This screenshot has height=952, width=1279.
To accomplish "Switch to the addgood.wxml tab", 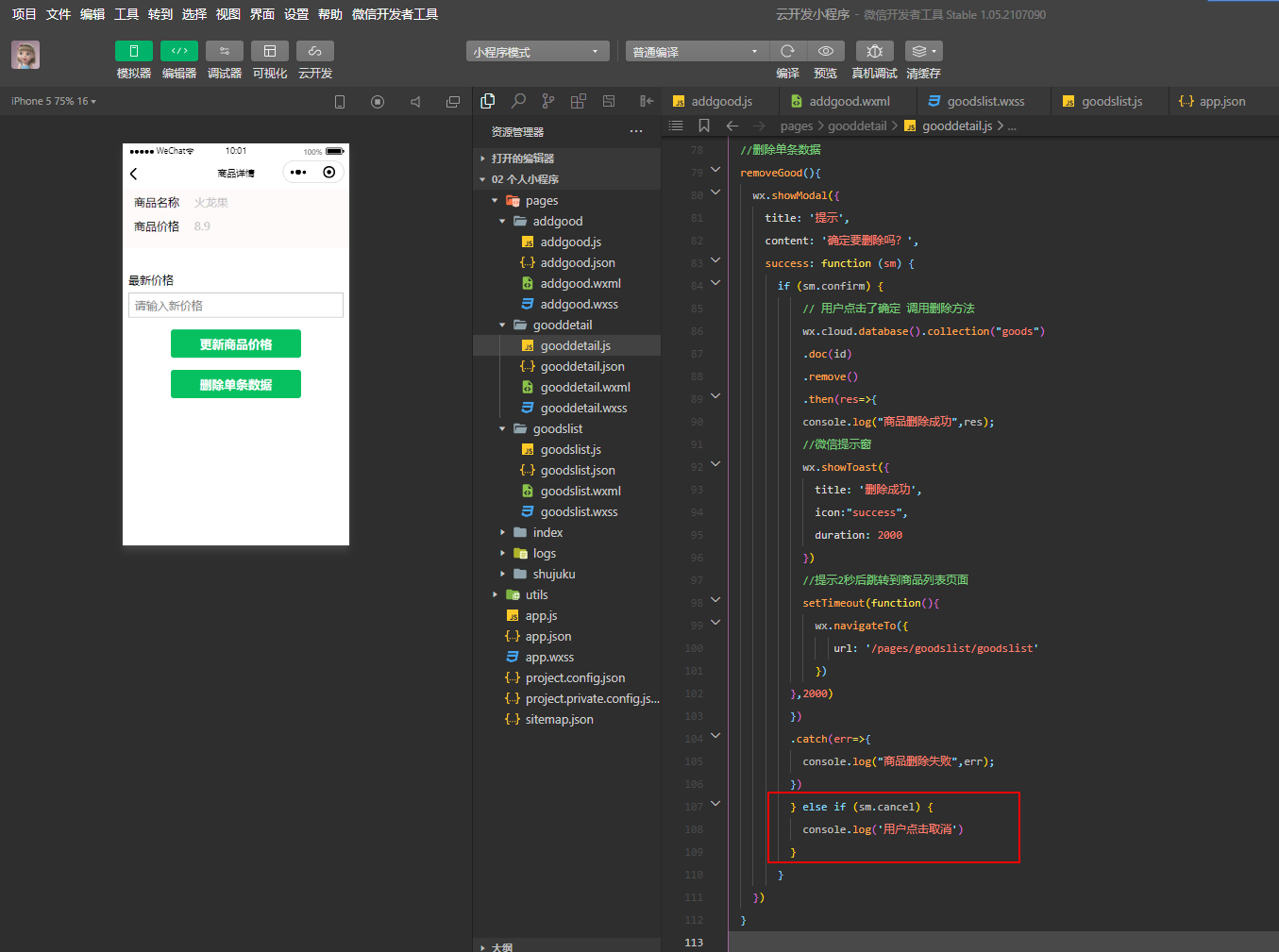I will point(849,101).
